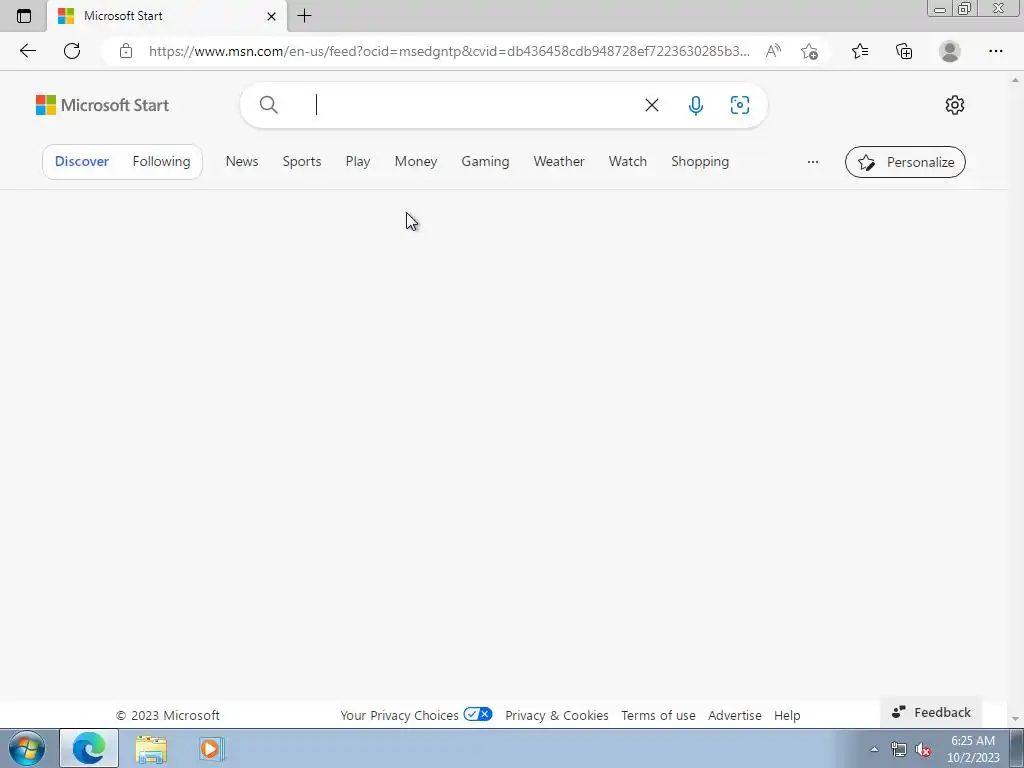
Task: Open the Windows Start menu
Action: coord(27,748)
